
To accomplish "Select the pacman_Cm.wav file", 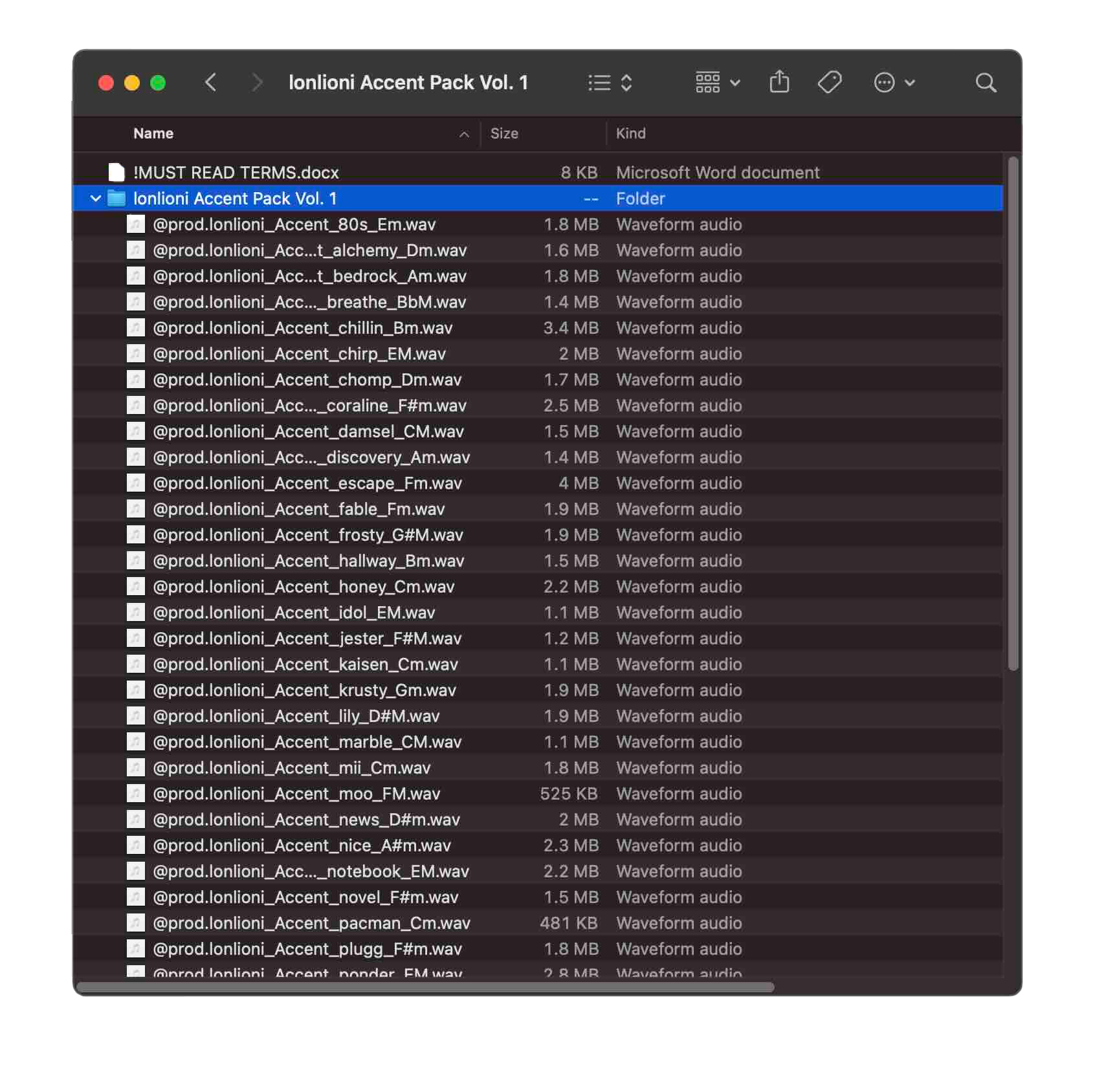I will (x=311, y=923).
